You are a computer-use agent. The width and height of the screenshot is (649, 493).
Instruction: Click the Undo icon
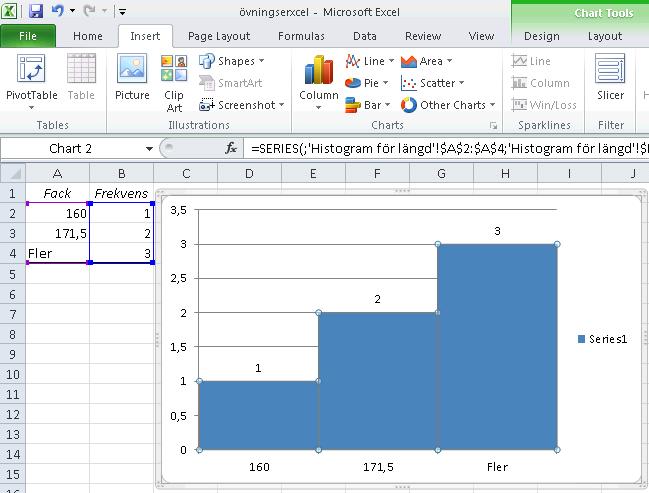point(58,11)
